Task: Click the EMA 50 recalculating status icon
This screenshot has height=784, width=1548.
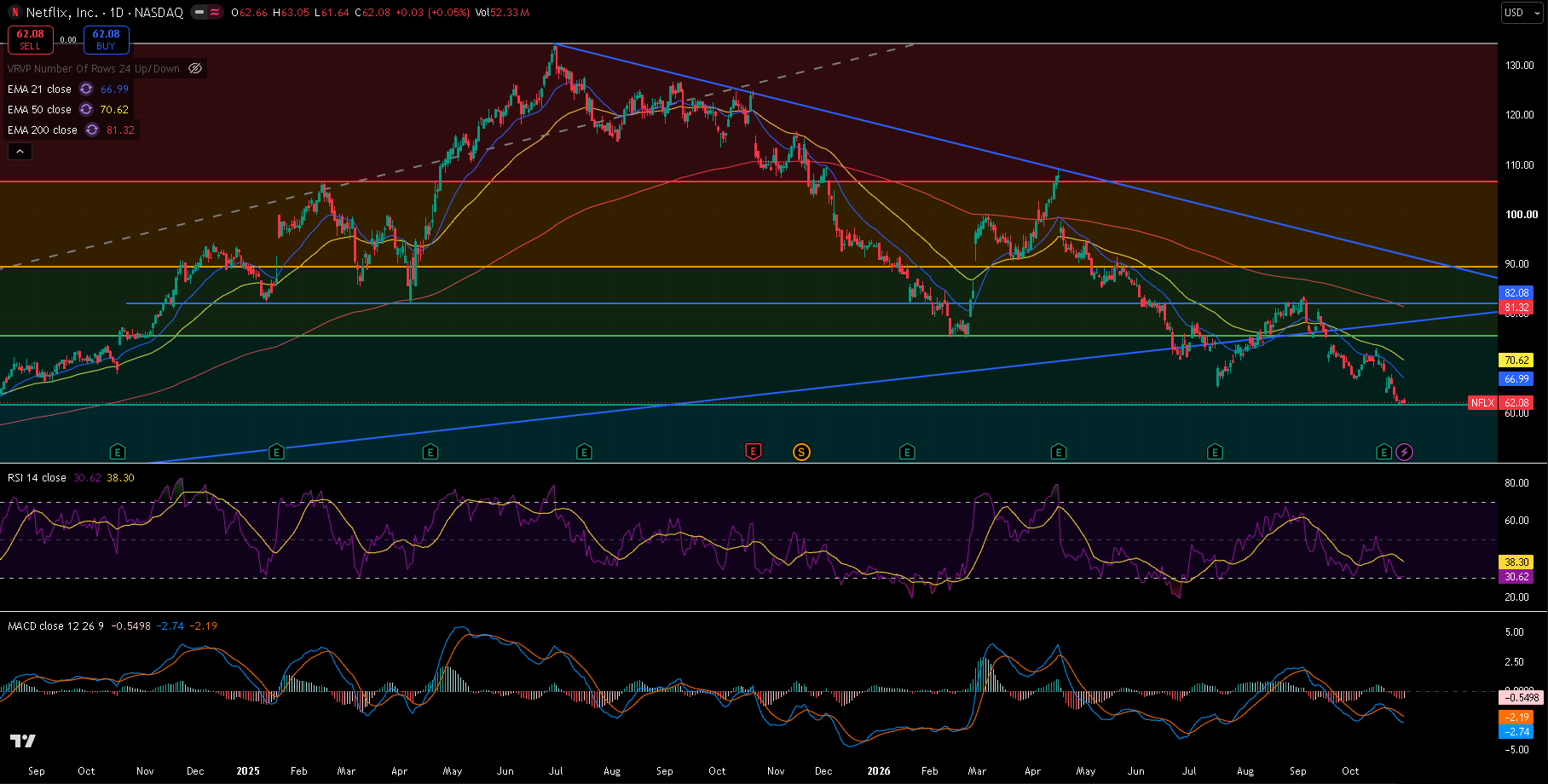Action: (x=86, y=109)
